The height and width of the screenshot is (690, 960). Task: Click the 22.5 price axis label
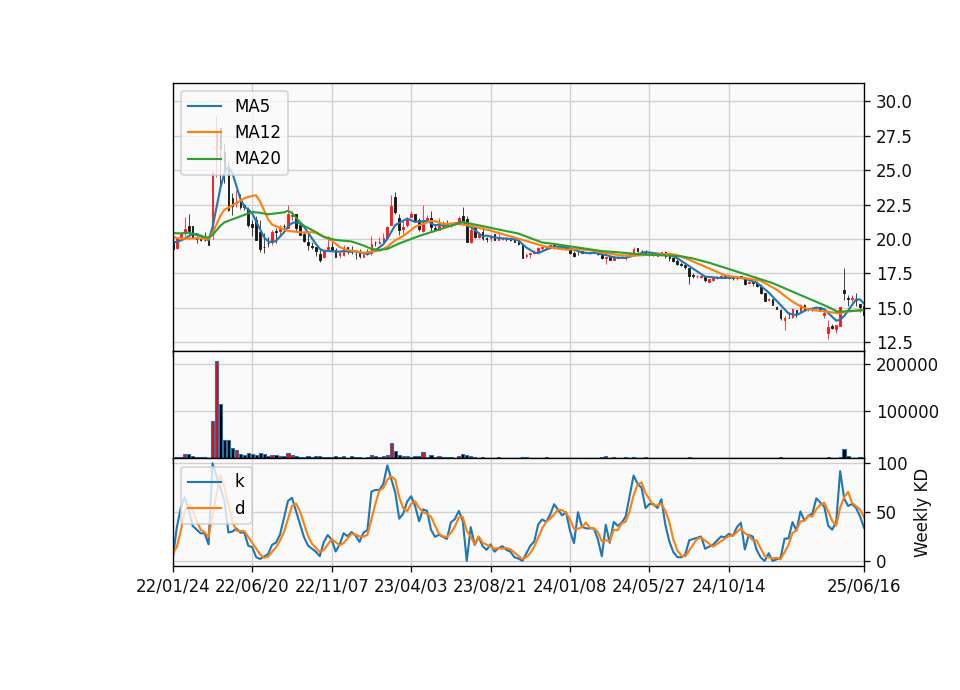tap(893, 206)
